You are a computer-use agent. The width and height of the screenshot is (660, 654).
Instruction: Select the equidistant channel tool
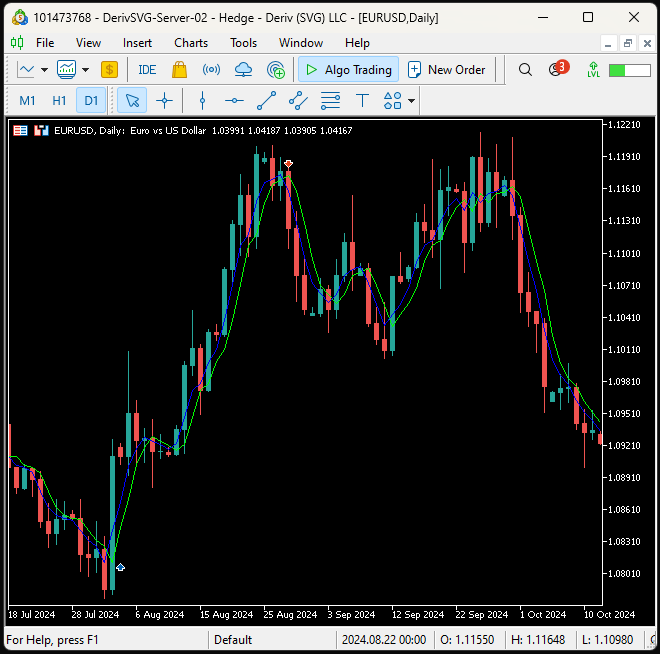point(298,101)
